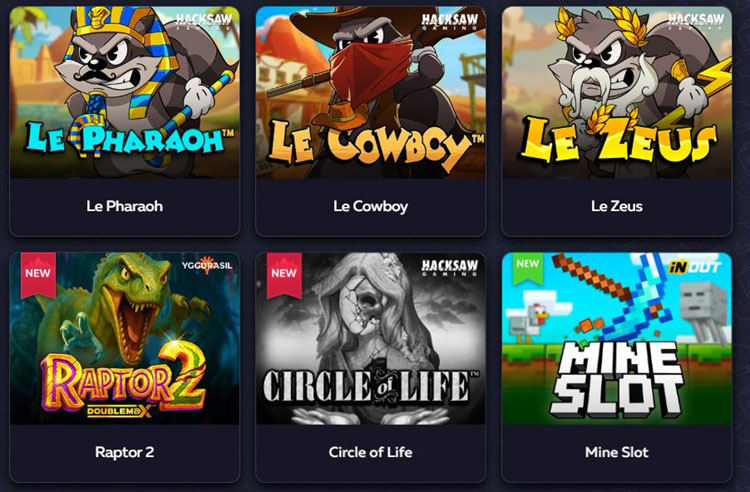Viewport: 750px width, 492px height.
Task: Click the Le Pharaoh title label
Action: coord(124,206)
